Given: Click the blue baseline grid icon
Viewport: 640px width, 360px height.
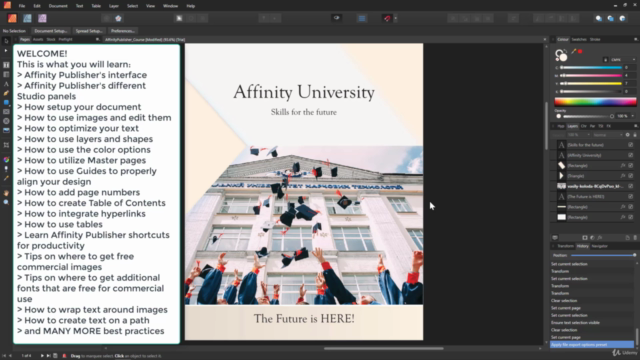Looking at the screenshot, I should [x=362, y=18].
